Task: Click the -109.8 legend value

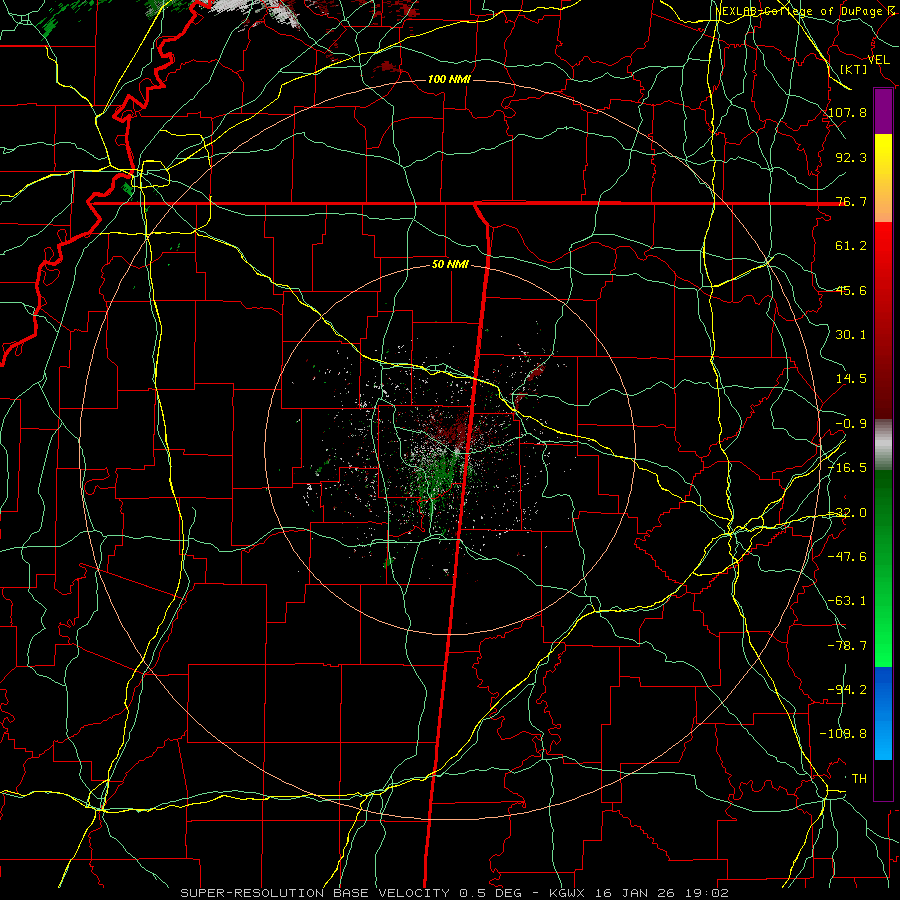Action: 844,734
